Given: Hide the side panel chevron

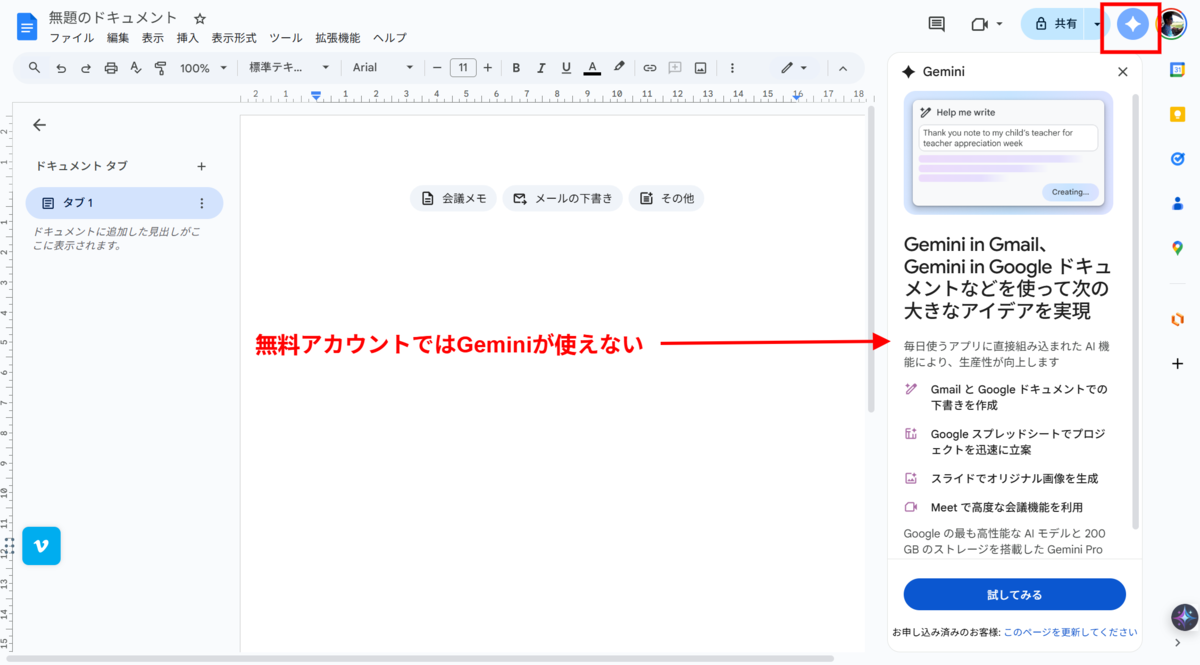Looking at the screenshot, I should click(x=1178, y=642).
